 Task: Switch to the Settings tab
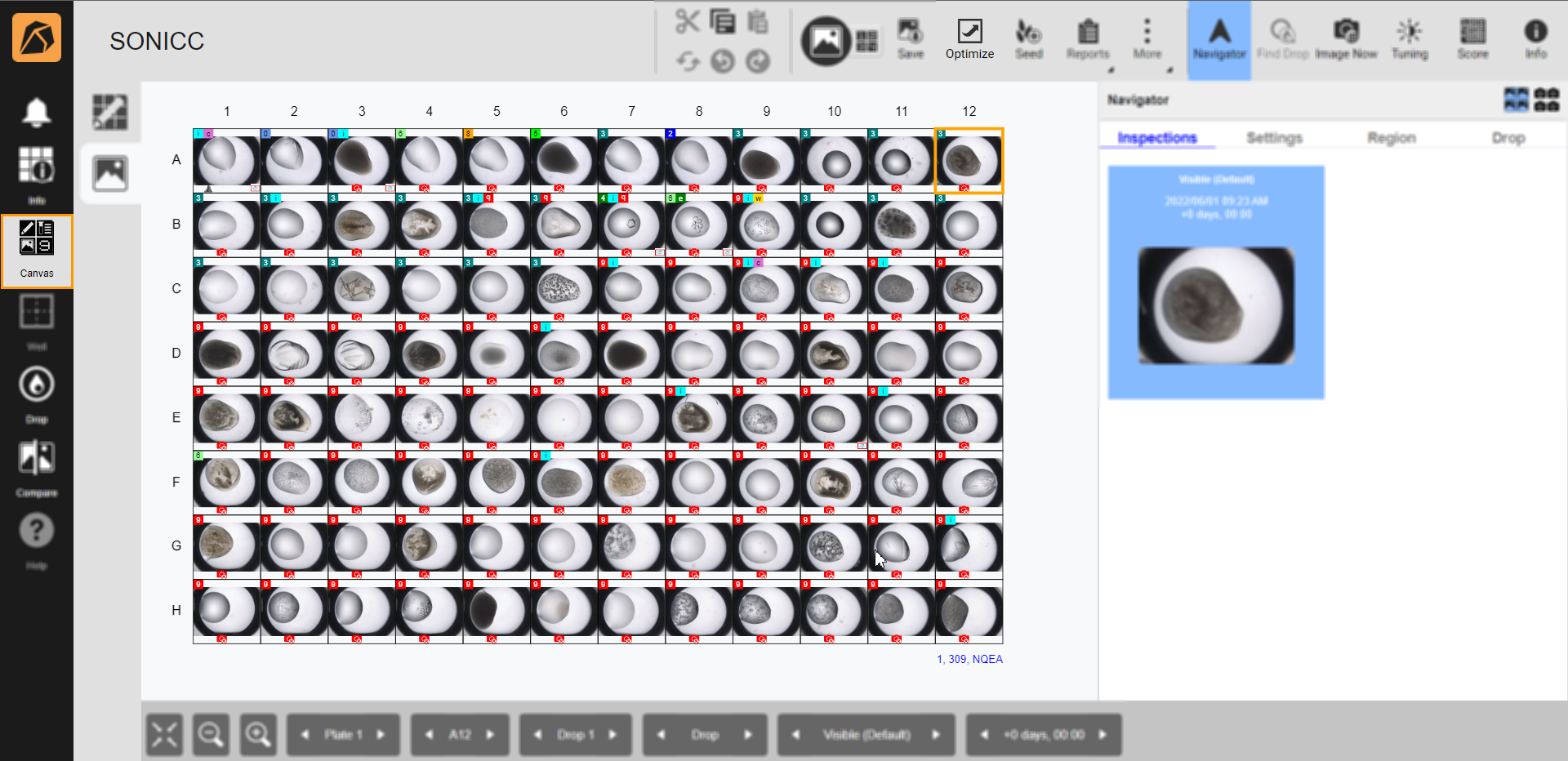[x=1274, y=138]
